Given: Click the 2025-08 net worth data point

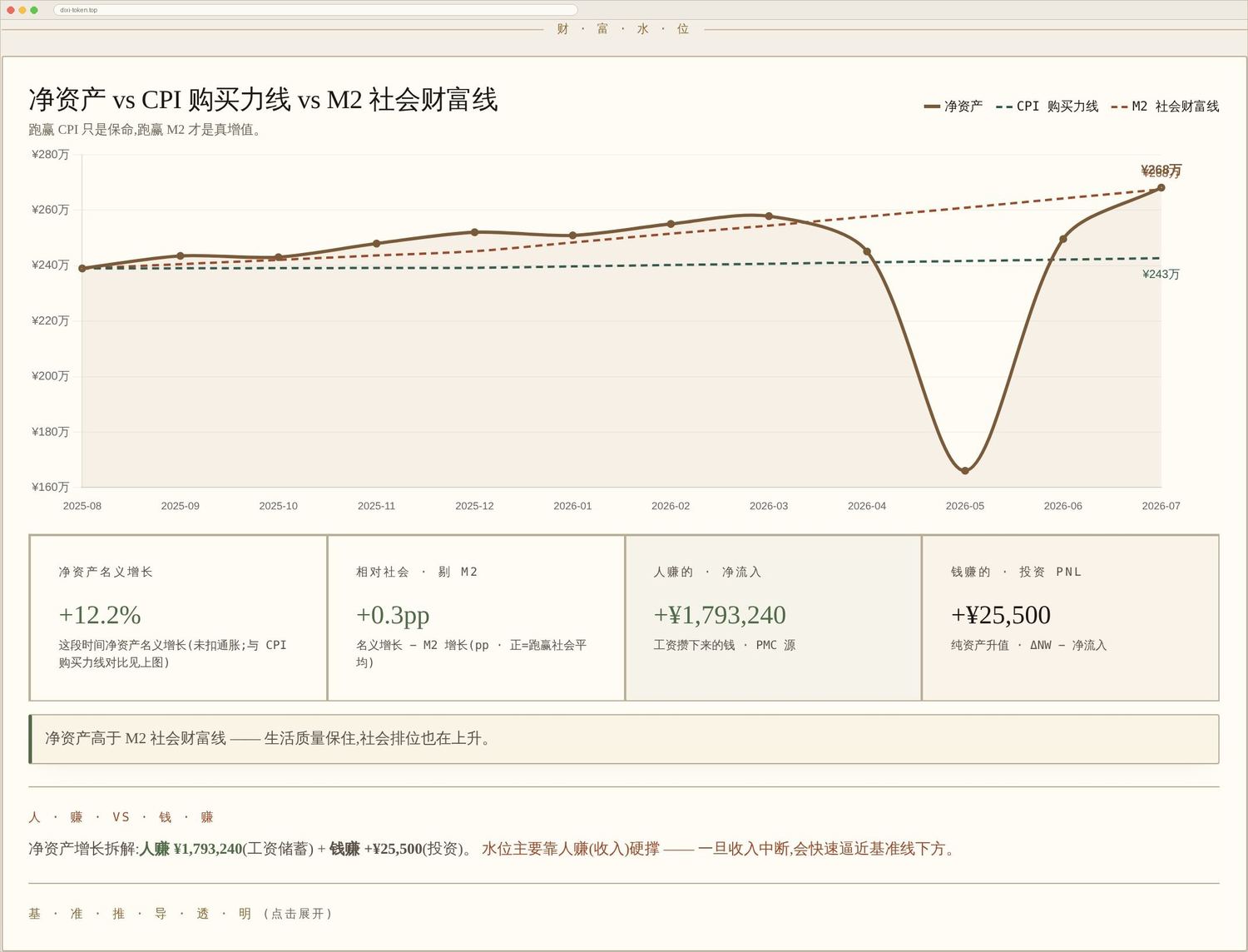Looking at the screenshot, I should click(82, 269).
